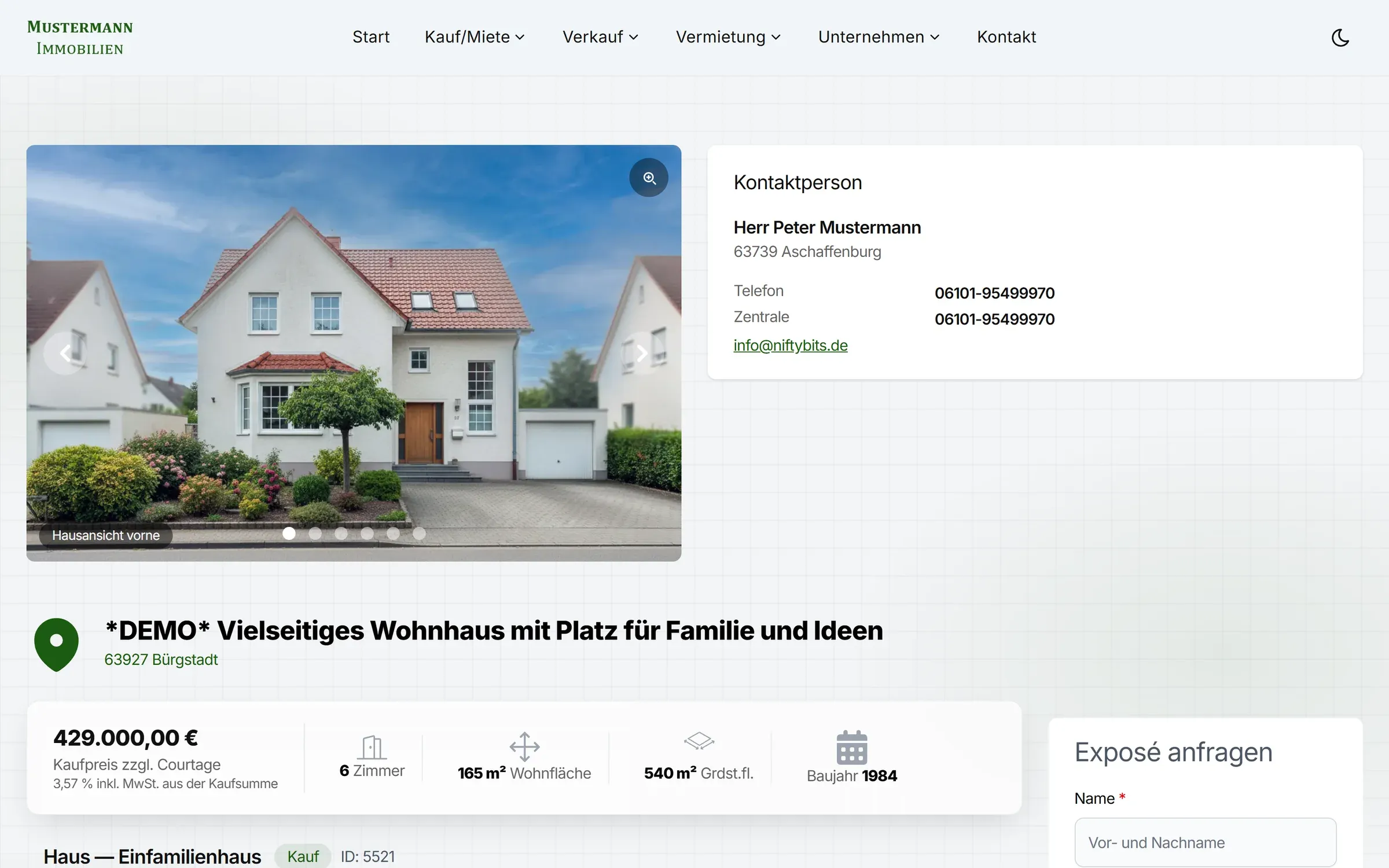Click the 3,57 % inkl. MwSt. note
This screenshot has width=1389, height=868.
(166, 784)
